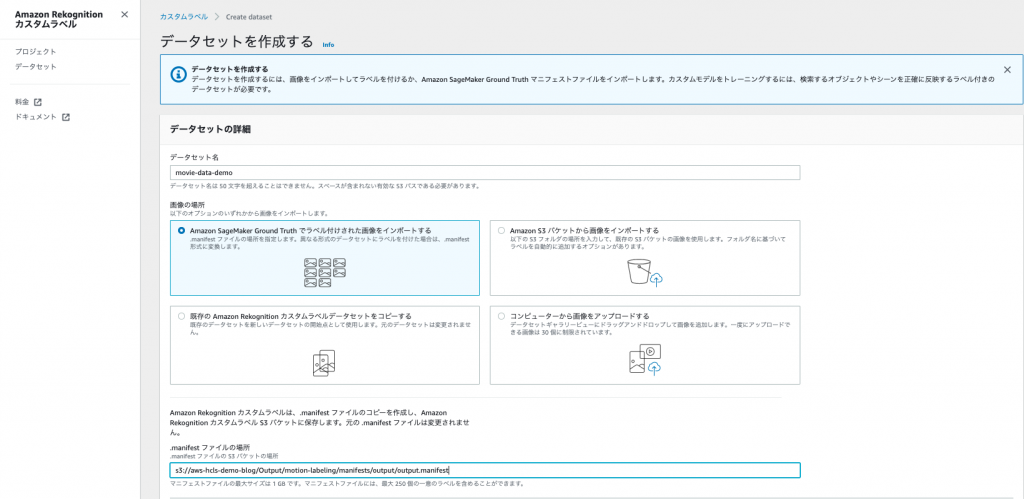The height and width of the screenshot is (499, 1024).
Task: Click Amazon Rekognition カスタムラベル sidebar title
Action: 59,19
